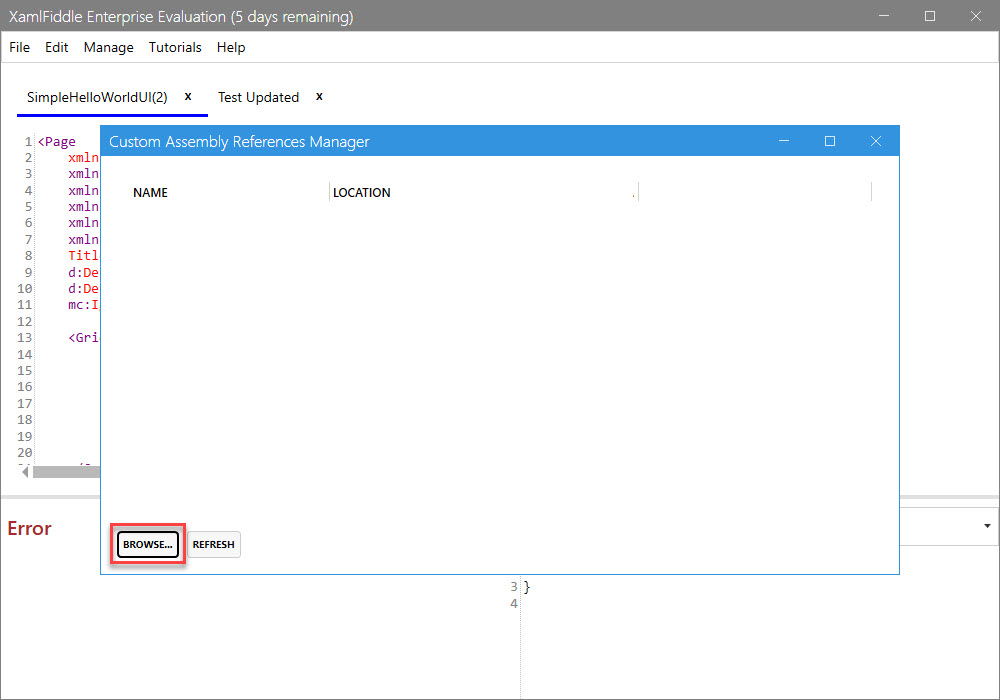The height and width of the screenshot is (700, 1000).
Task: Minimize the Custom Assembly References Manager dialog
Action: pos(784,141)
